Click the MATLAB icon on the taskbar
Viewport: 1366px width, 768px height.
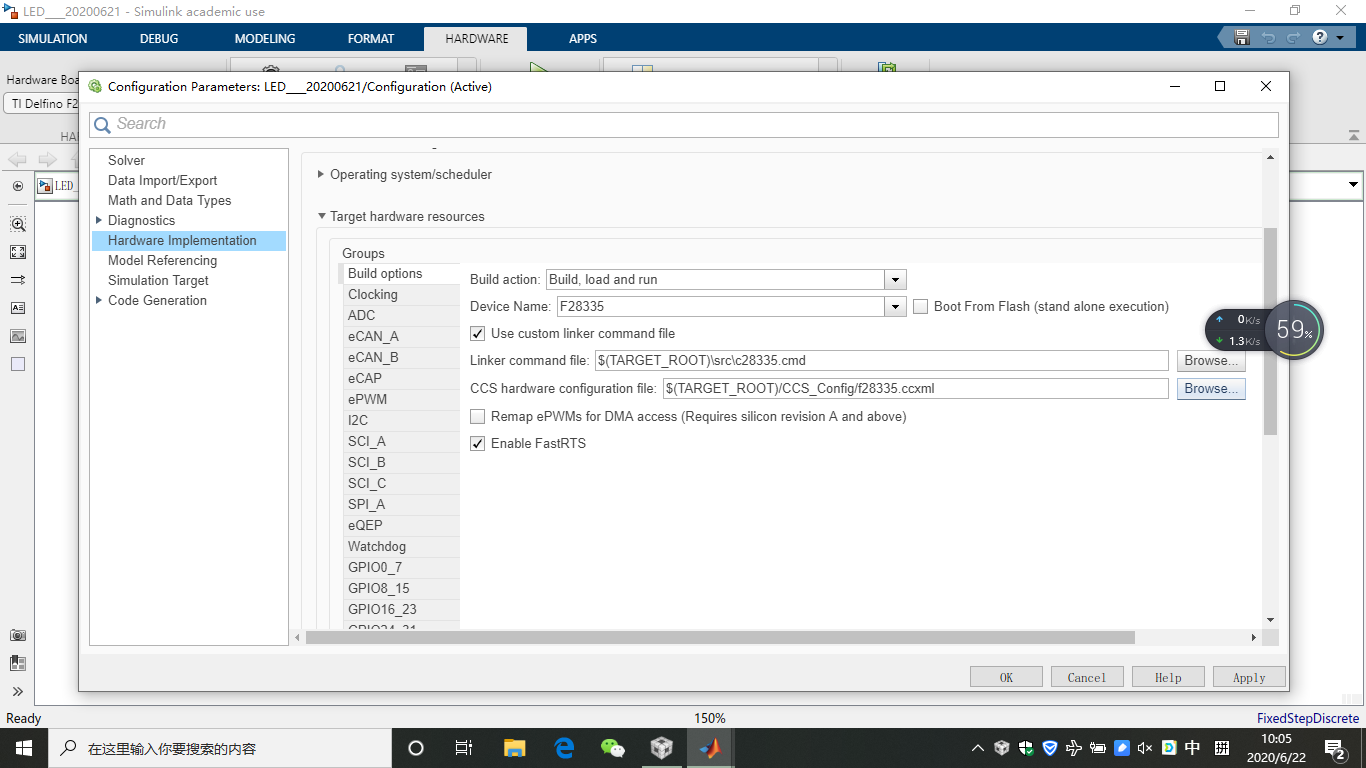click(710, 748)
